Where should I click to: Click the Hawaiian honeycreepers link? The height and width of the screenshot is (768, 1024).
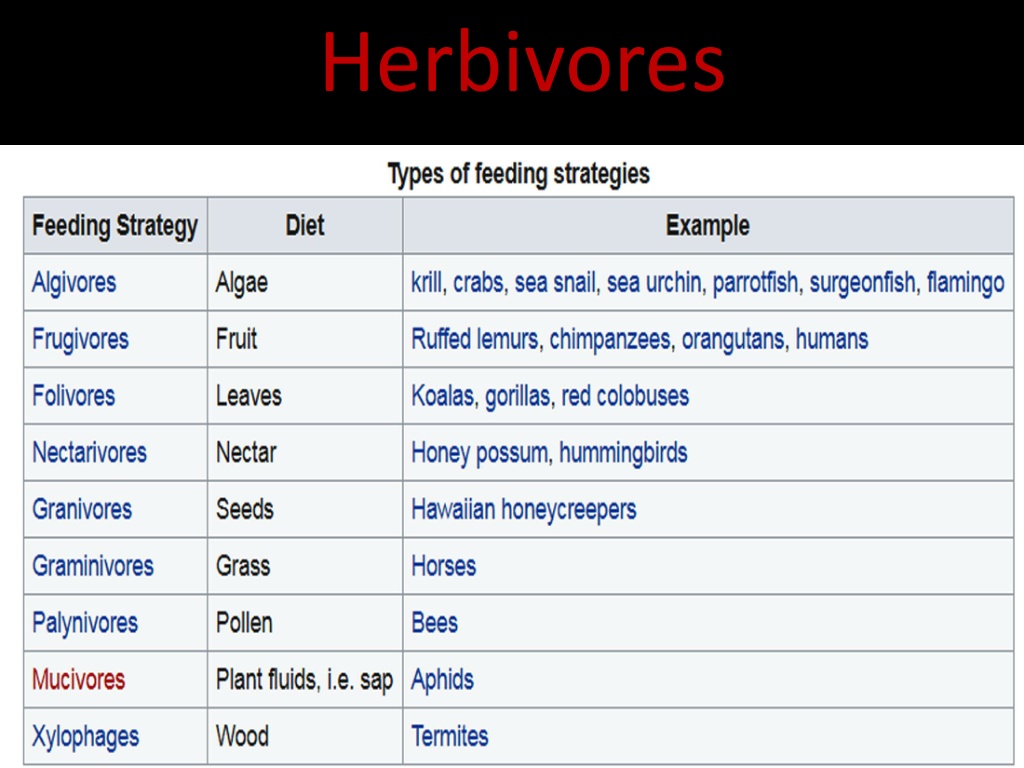pos(523,509)
